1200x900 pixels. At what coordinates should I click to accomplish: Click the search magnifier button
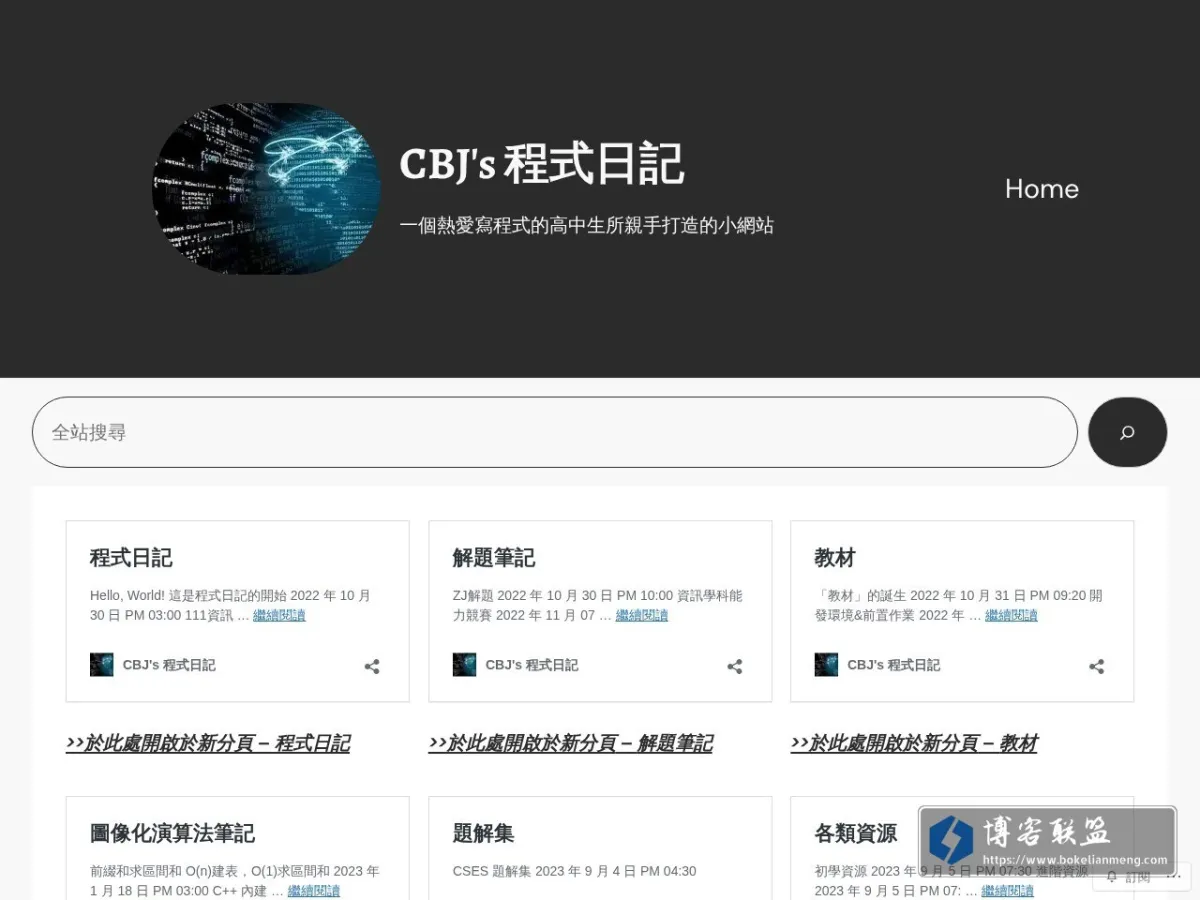coord(1127,432)
